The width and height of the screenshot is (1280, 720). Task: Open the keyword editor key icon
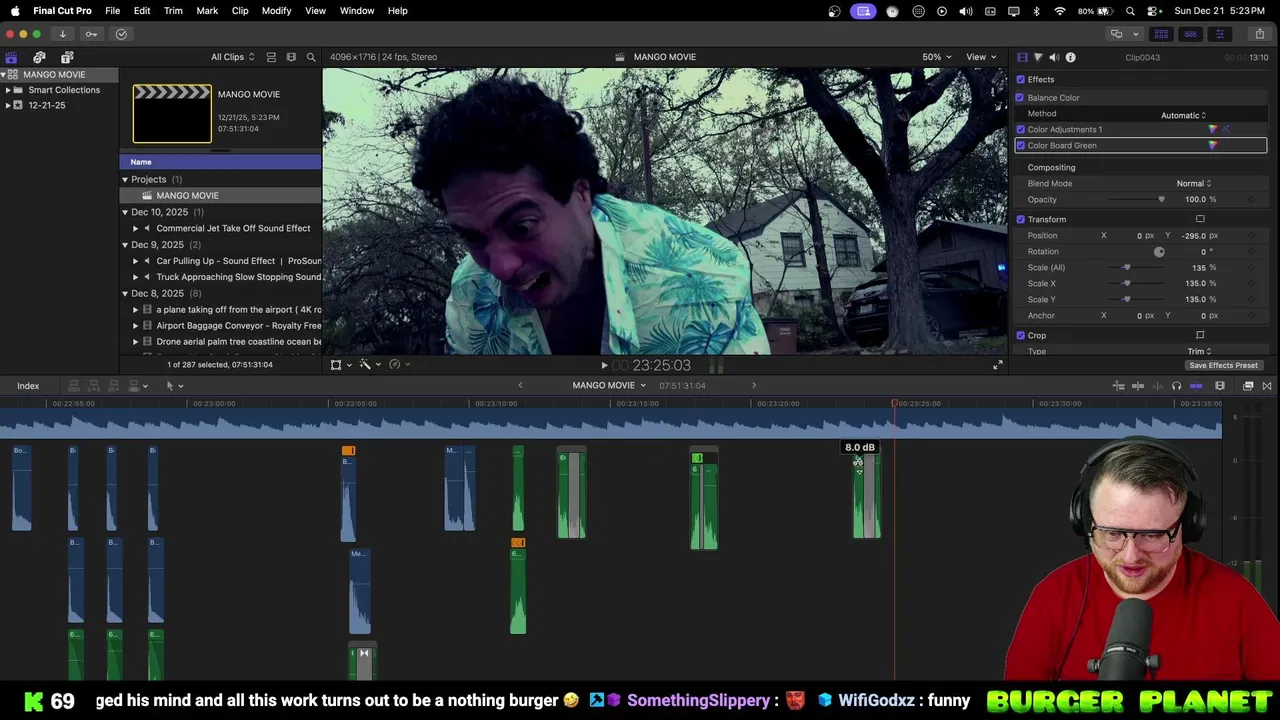[x=91, y=34]
